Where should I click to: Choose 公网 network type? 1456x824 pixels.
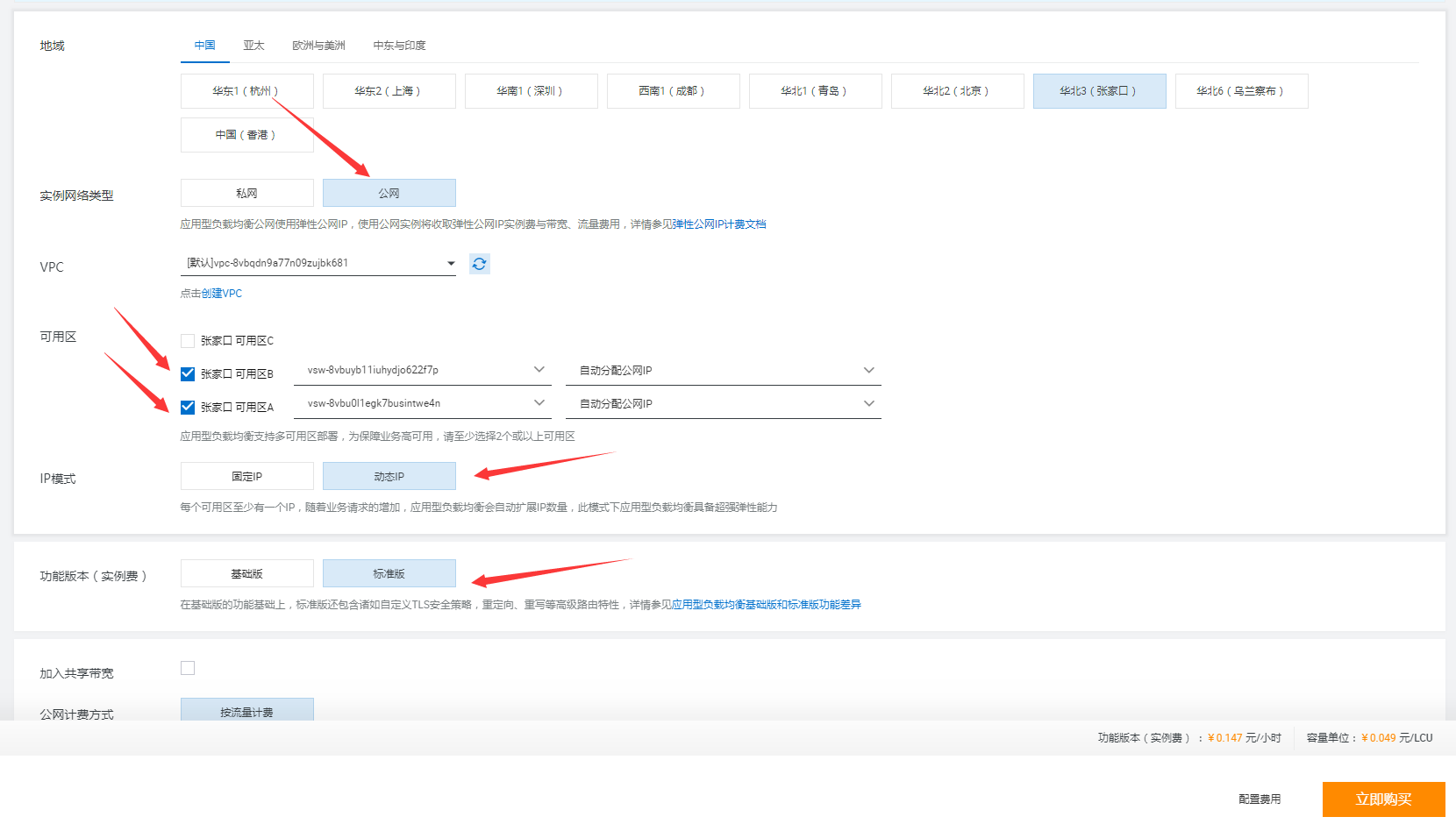click(389, 193)
